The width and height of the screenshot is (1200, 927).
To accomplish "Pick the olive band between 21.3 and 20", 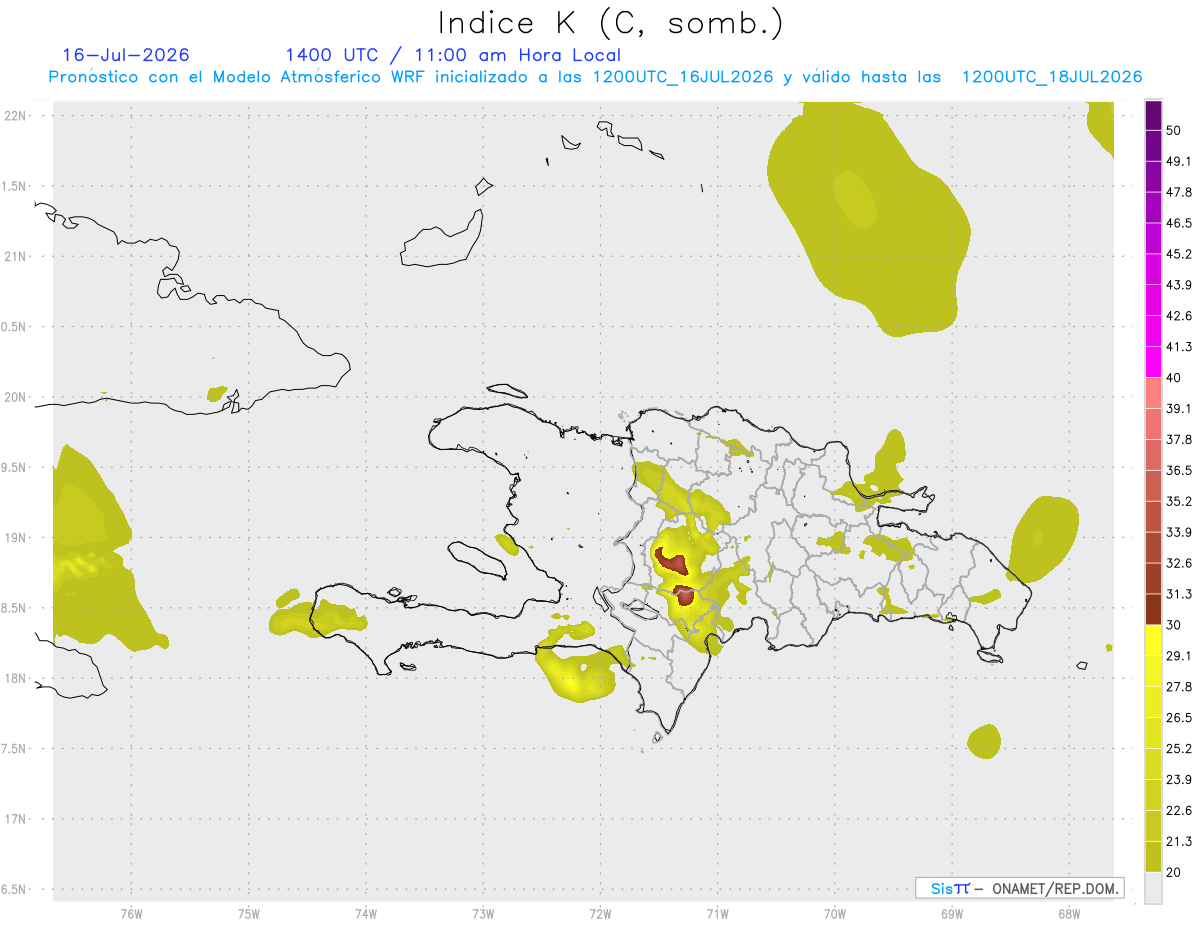I will tap(1153, 856).
